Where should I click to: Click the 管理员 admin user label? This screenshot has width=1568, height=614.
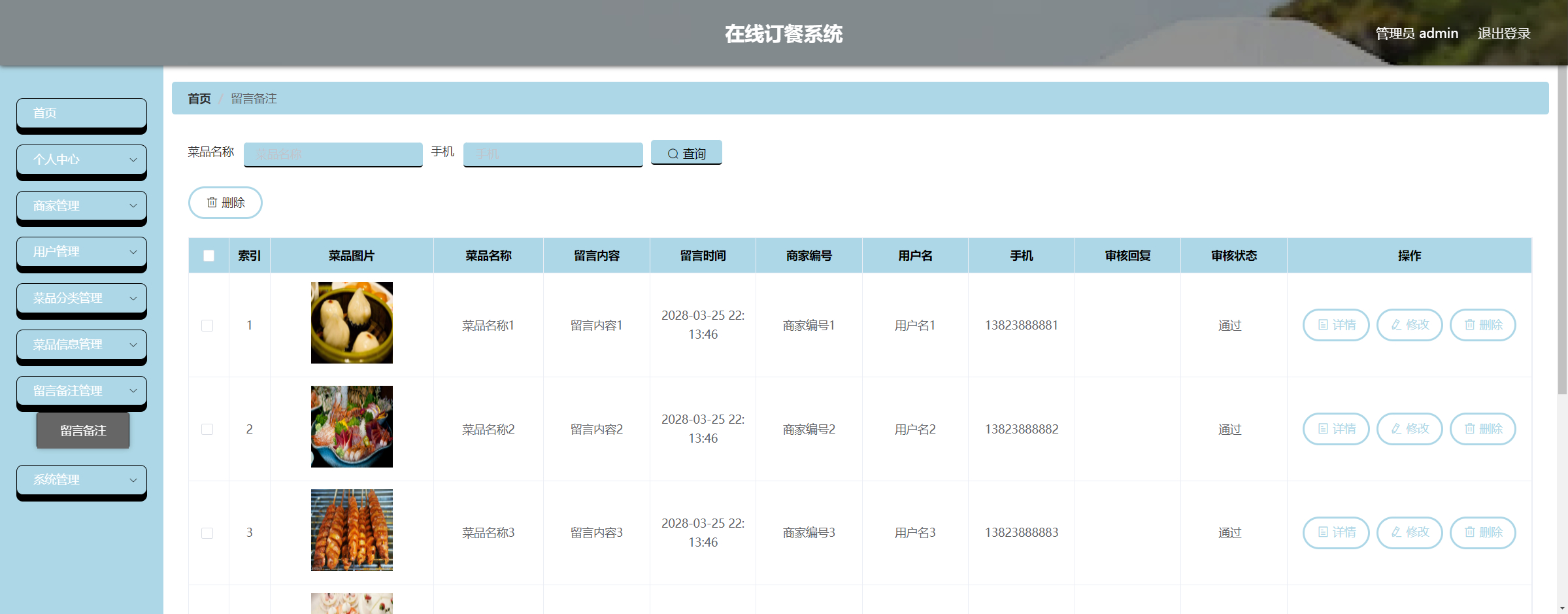(x=1417, y=33)
